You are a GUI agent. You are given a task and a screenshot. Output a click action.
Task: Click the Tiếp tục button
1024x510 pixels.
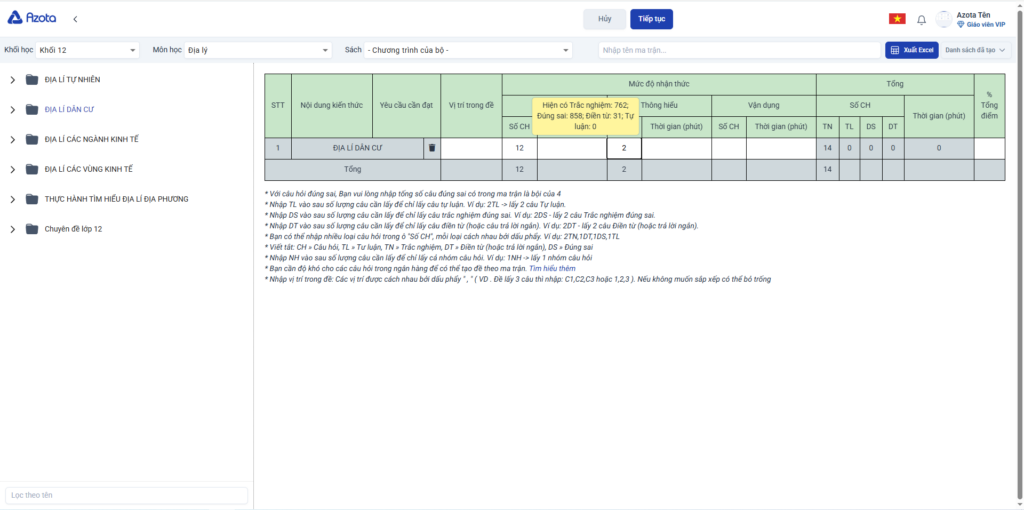tap(651, 19)
